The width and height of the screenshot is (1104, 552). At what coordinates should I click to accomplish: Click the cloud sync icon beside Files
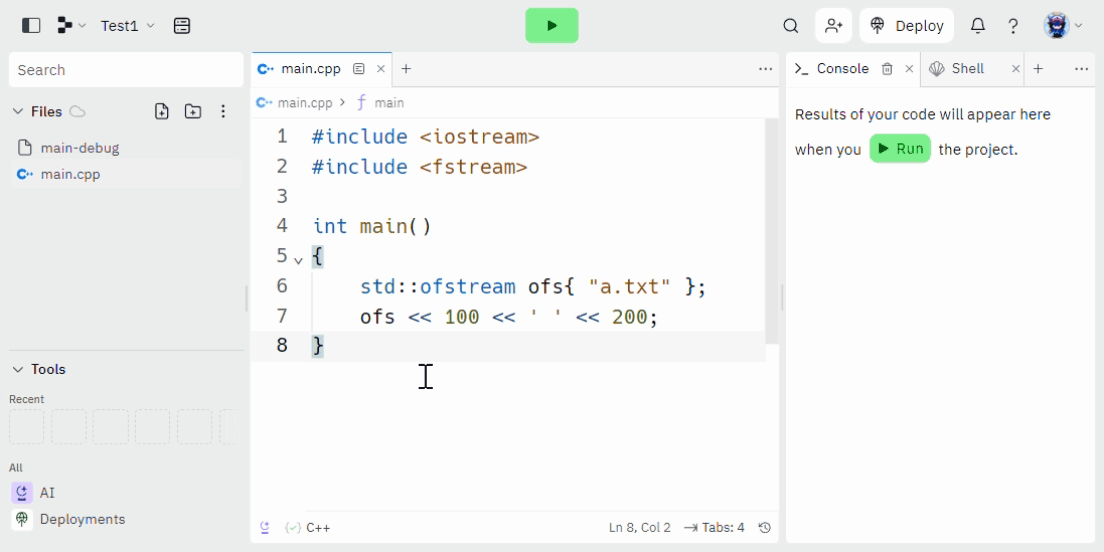77,111
